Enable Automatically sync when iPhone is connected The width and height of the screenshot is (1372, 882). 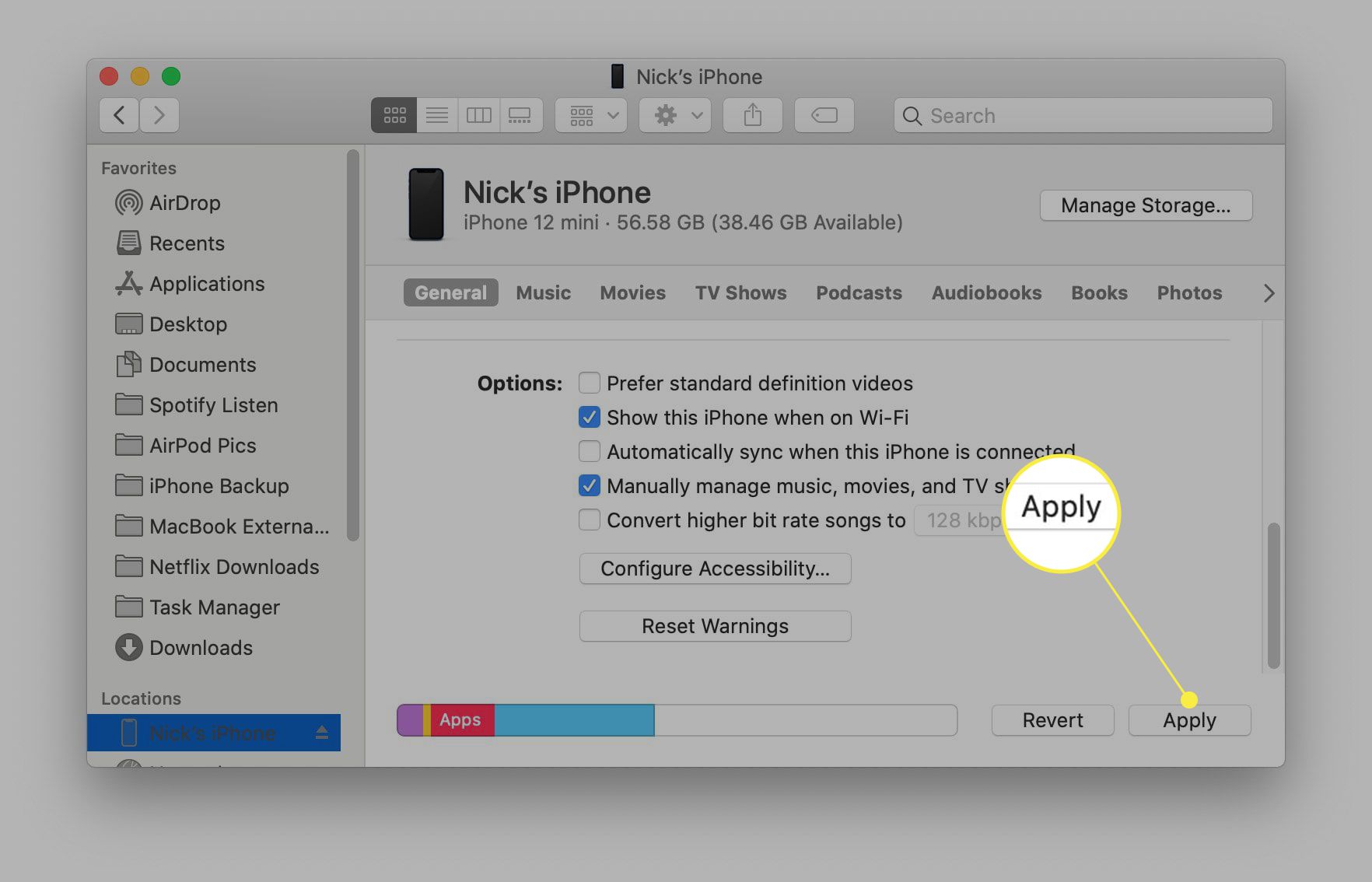point(590,452)
